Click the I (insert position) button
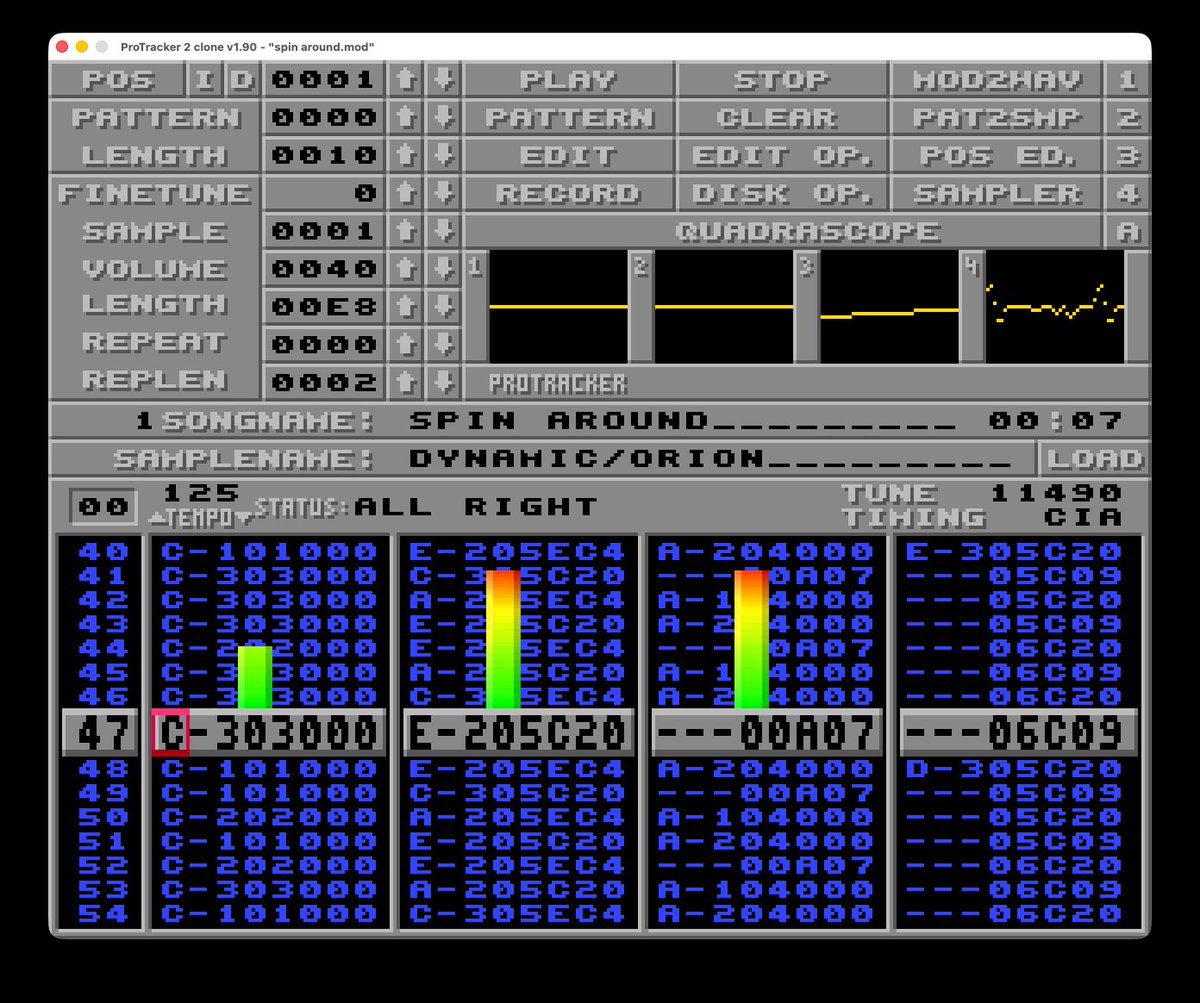This screenshot has width=1200, height=1003. 204,80
